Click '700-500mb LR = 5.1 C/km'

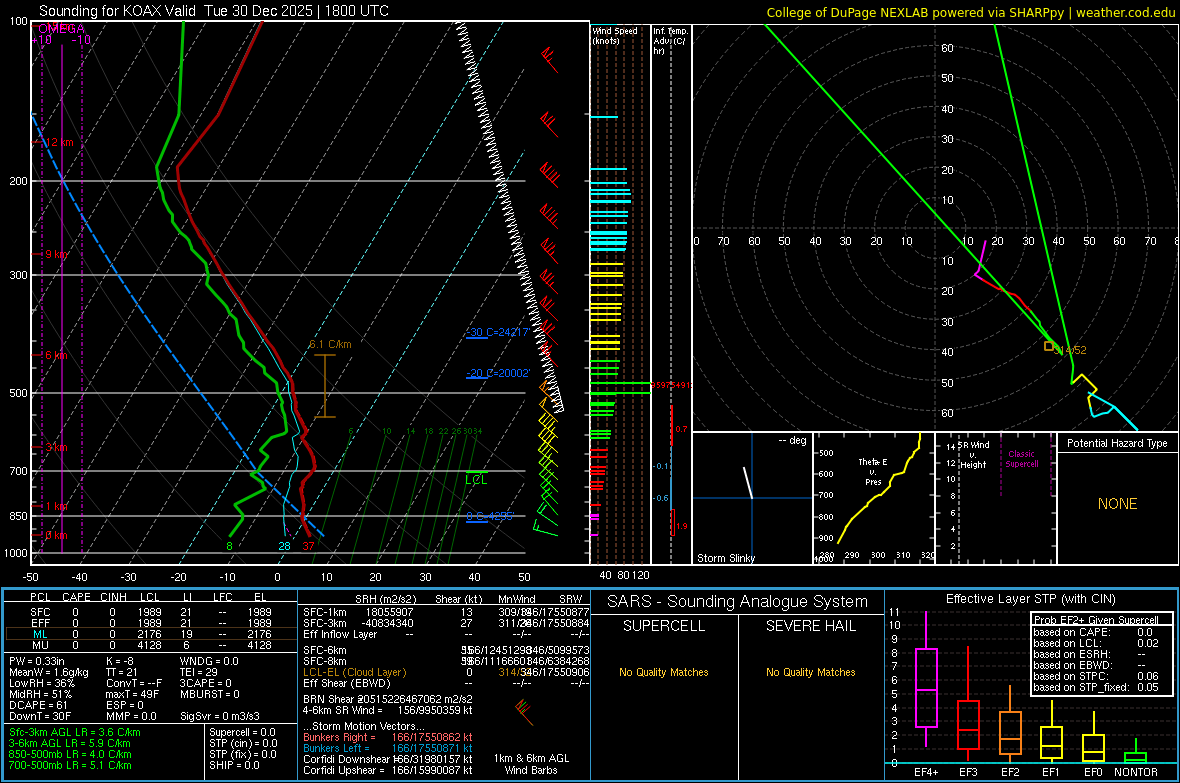click(70, 765)
